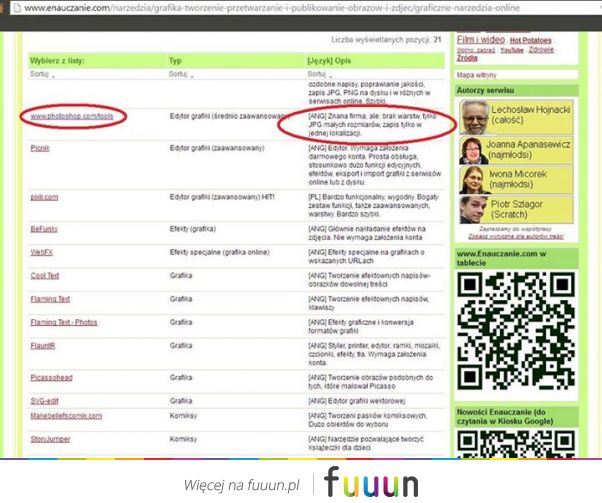
Task: Click the Więcej na fuuun.pl text
Action: [x=241, y=485]
